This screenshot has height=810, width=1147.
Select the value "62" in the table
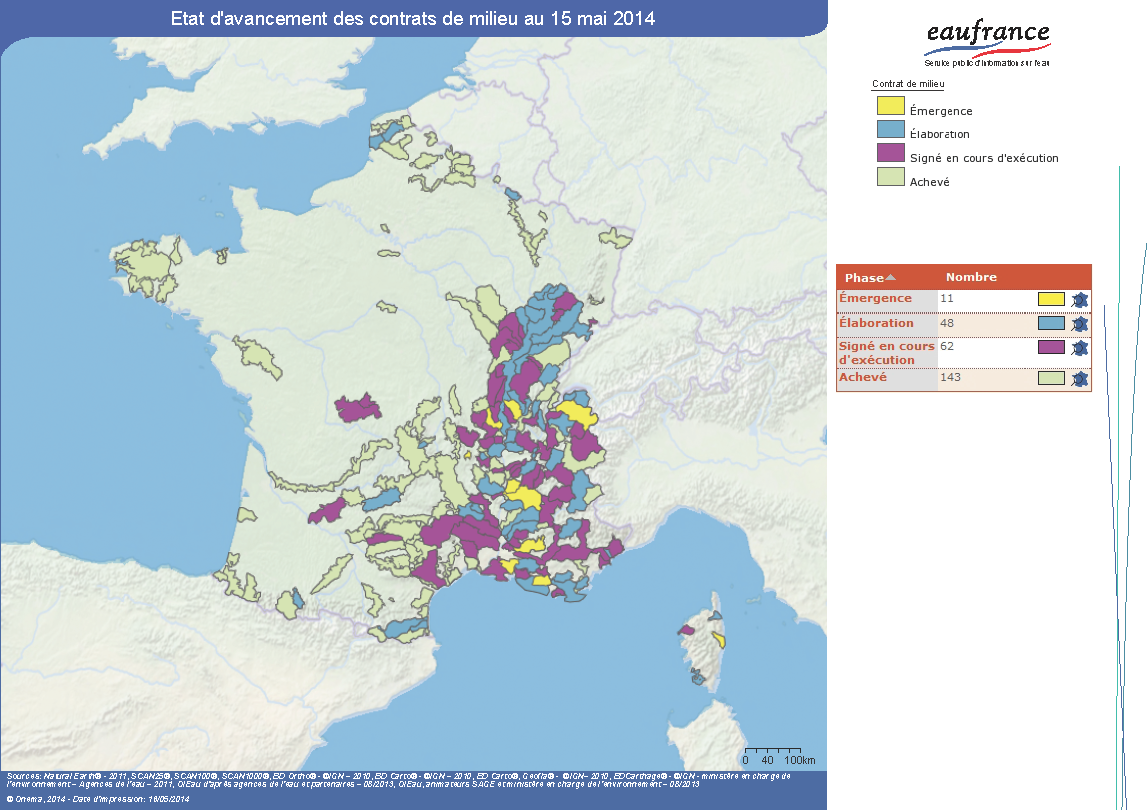[947, 346]
